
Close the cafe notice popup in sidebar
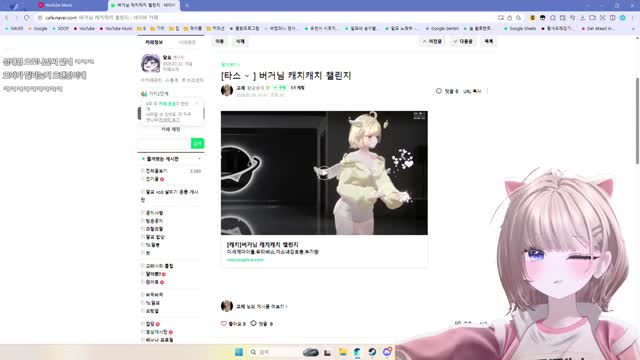point(197,104)
